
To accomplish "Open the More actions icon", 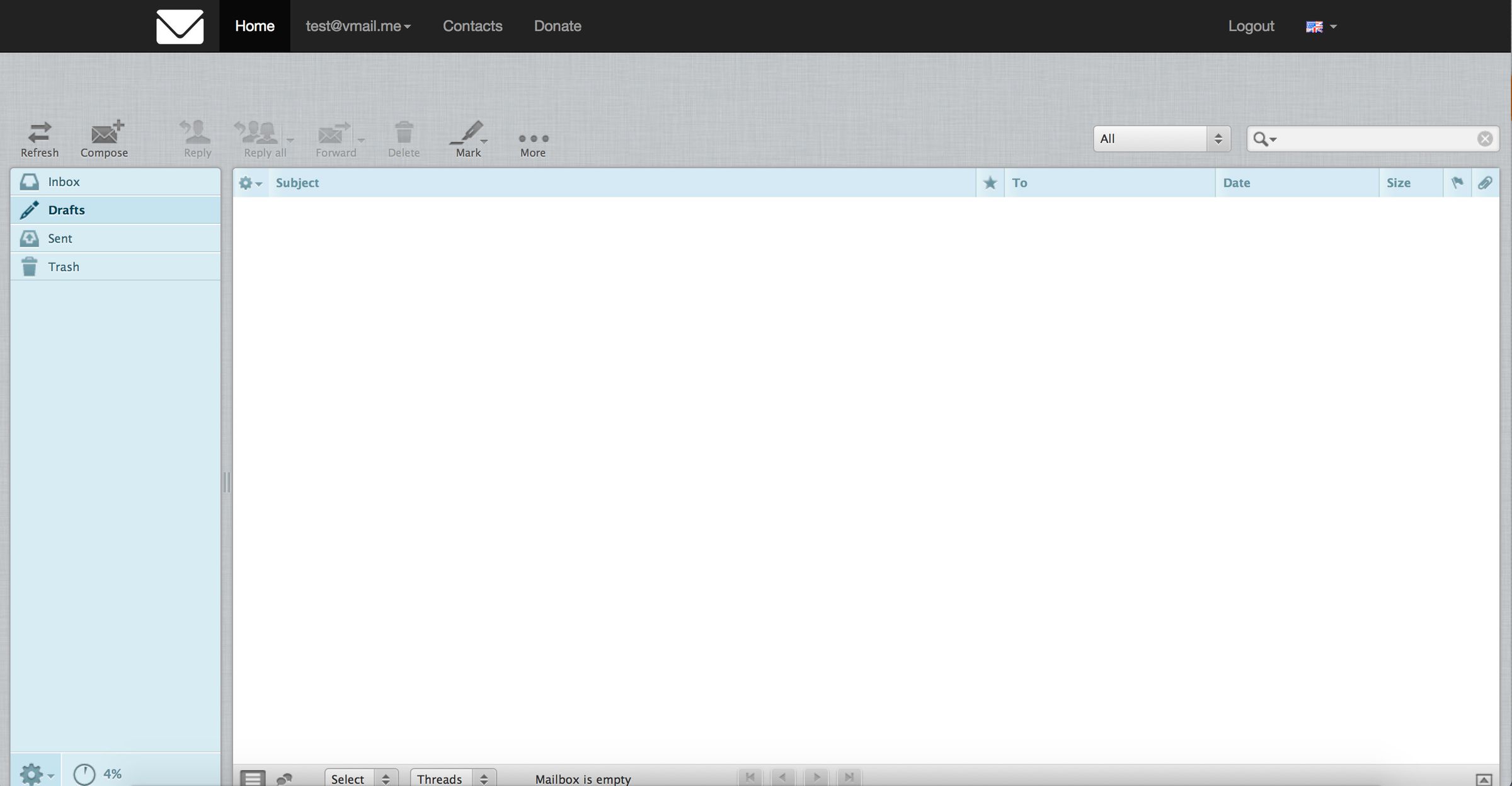I will 532,139.
